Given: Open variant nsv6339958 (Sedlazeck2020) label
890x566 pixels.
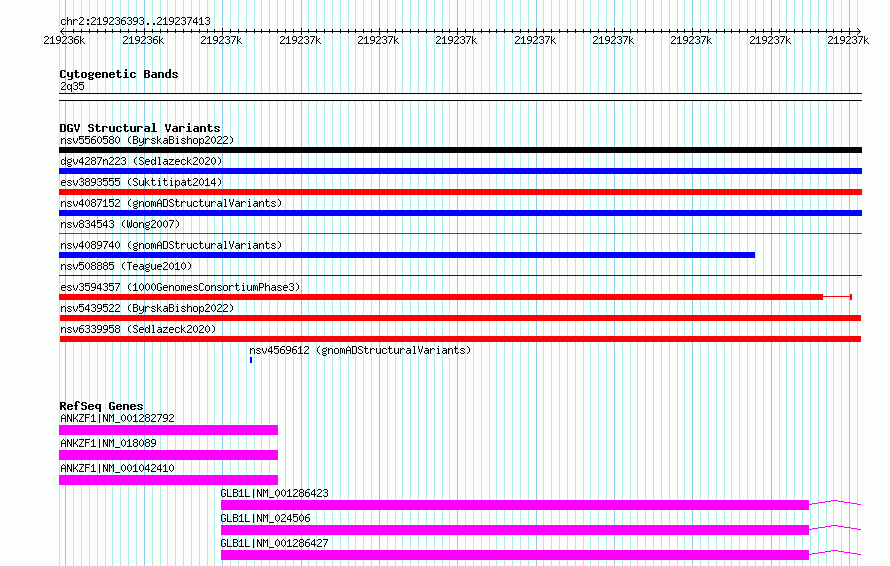Looking at the screenshot, I should (x=138, y=329).
